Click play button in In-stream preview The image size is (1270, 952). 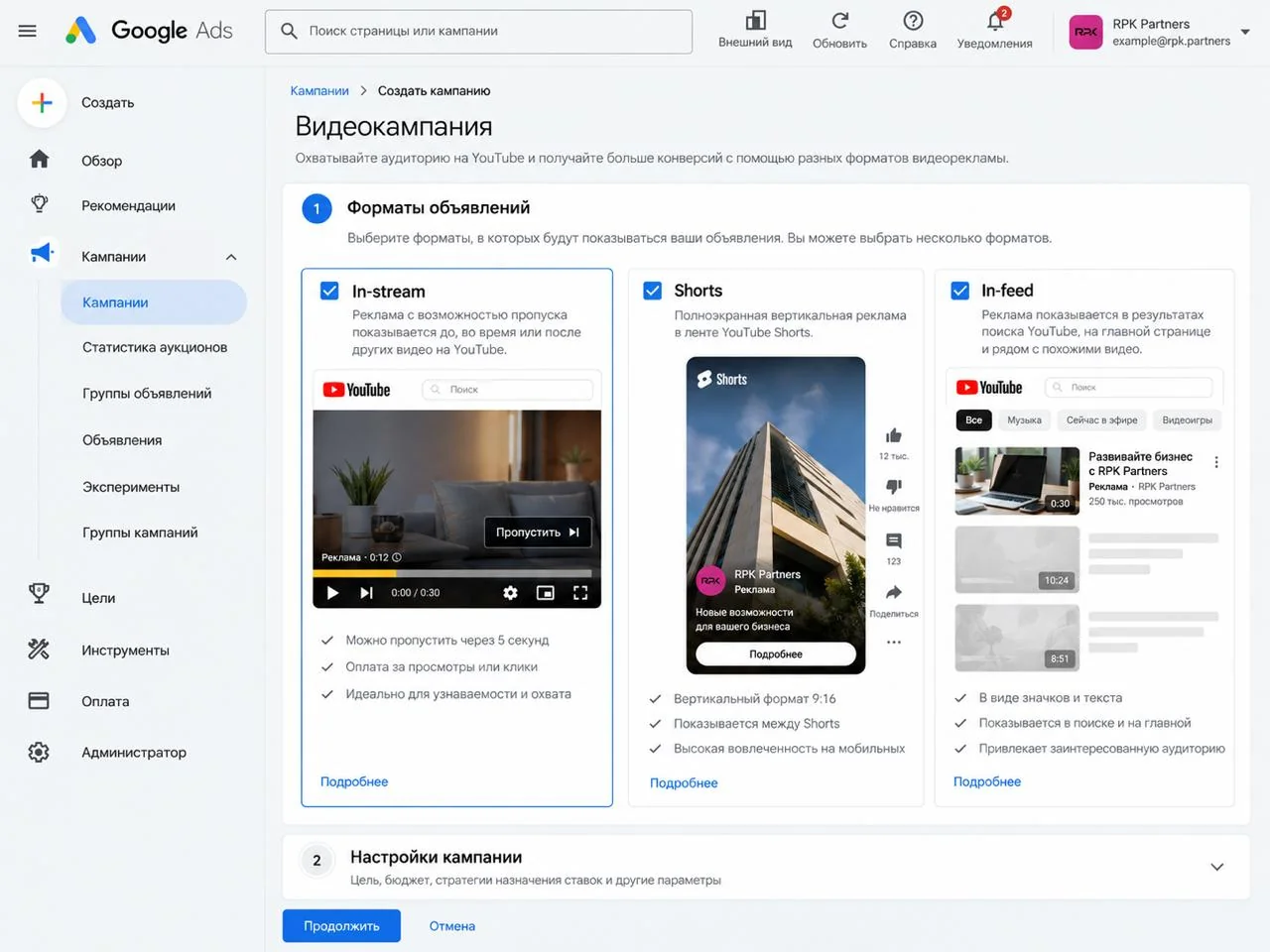tap(332, 593)
